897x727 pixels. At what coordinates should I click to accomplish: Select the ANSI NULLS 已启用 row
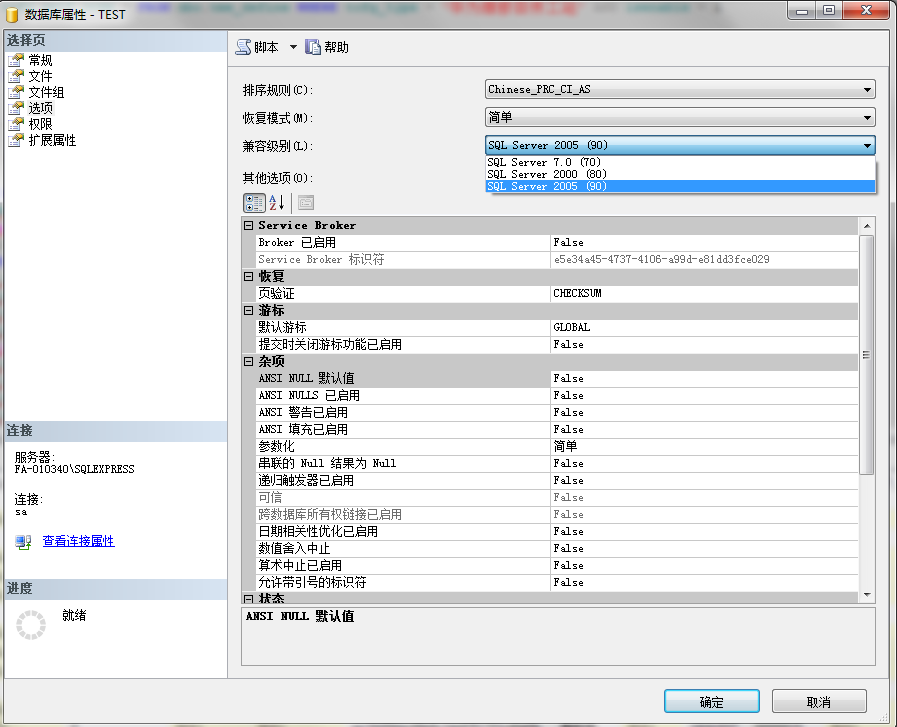tap(557, 395)
